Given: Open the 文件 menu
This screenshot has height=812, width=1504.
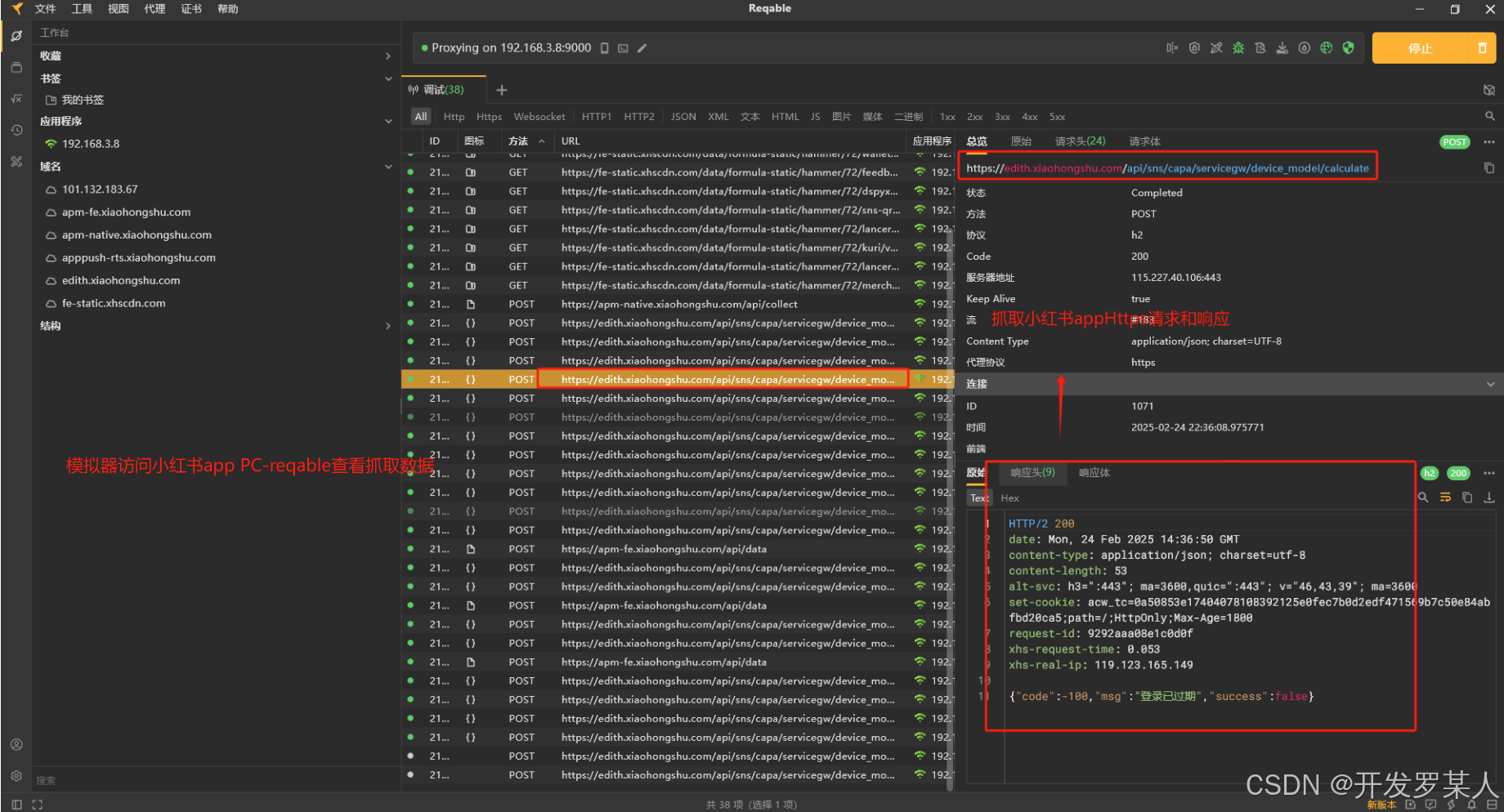Looking at the screenshot, I should point(45,9).
